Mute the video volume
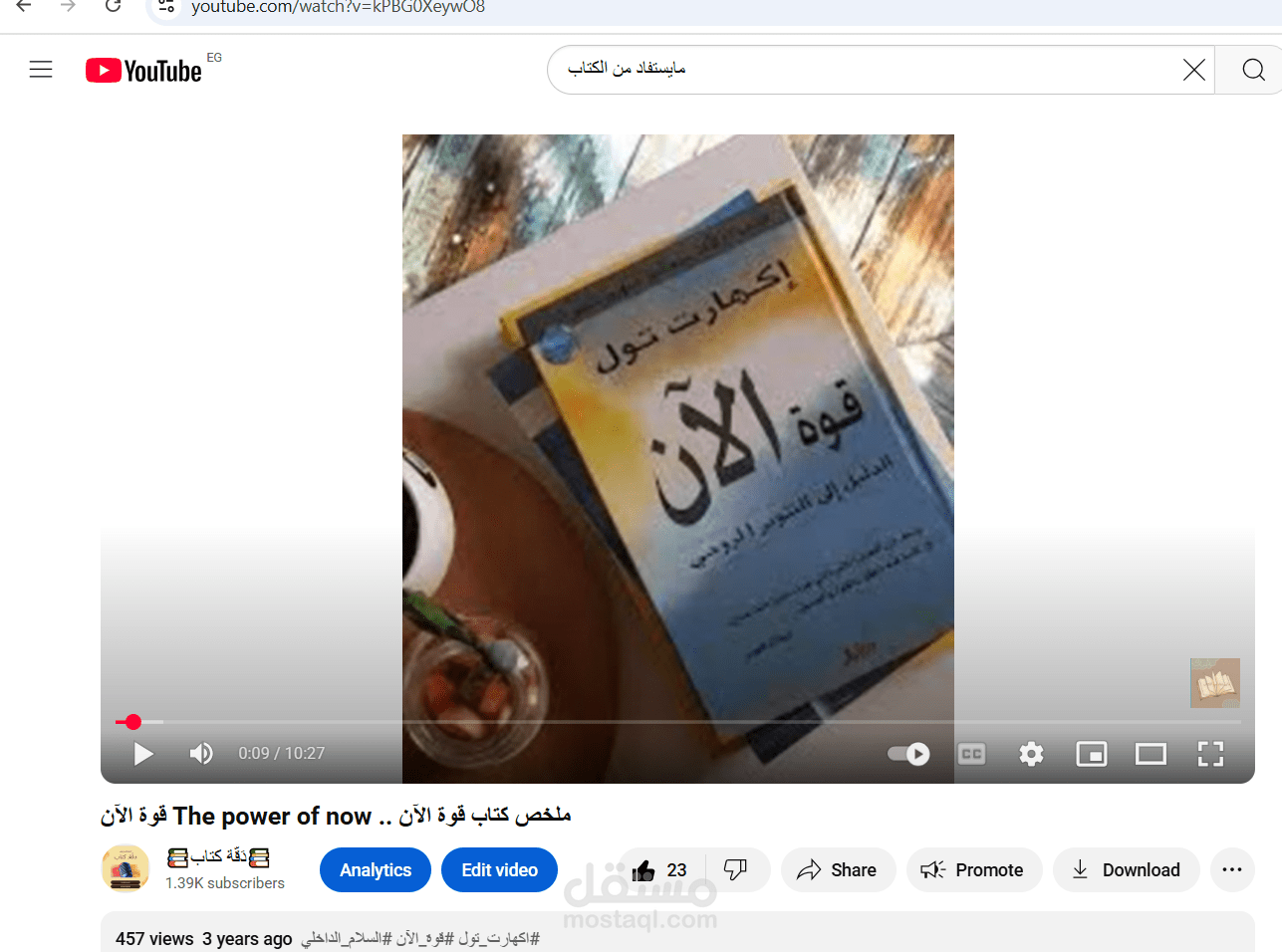The image size is (1282, 952). coord(201,754)
